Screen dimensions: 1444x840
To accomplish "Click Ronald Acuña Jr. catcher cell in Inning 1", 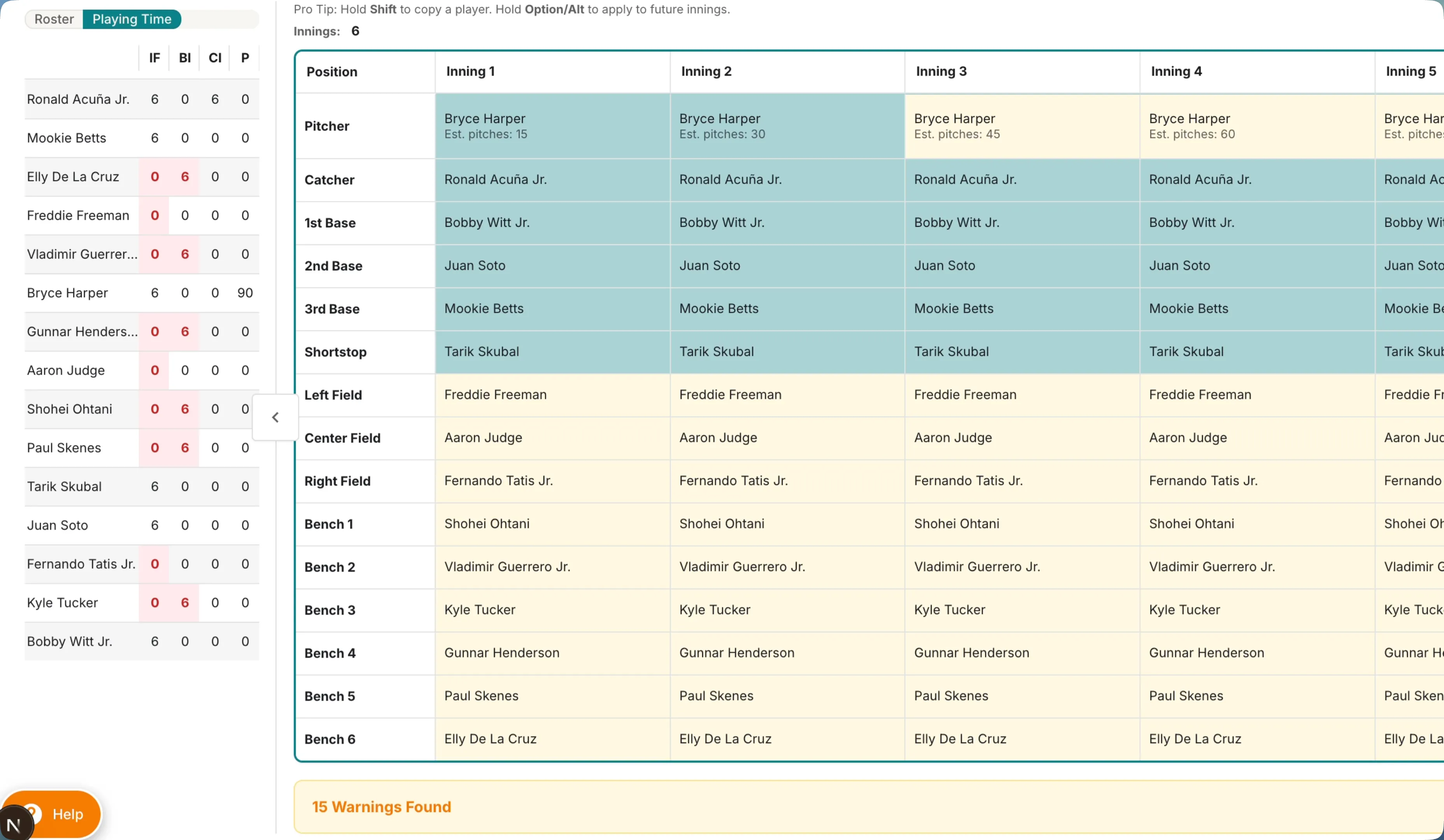I will pyautogui.click(x=552, y=180).
